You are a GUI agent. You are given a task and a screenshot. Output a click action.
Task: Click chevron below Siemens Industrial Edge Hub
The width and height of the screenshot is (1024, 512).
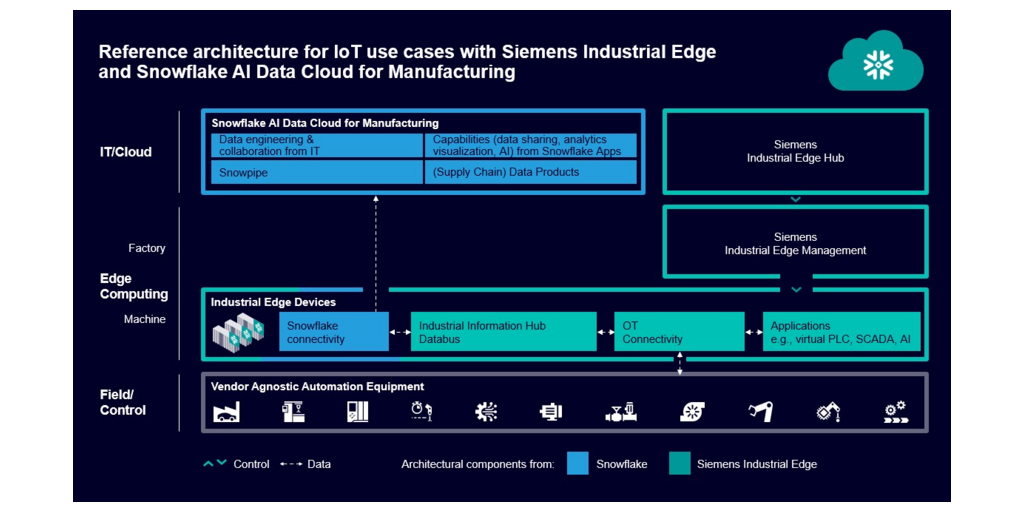(x=795, y=199)
